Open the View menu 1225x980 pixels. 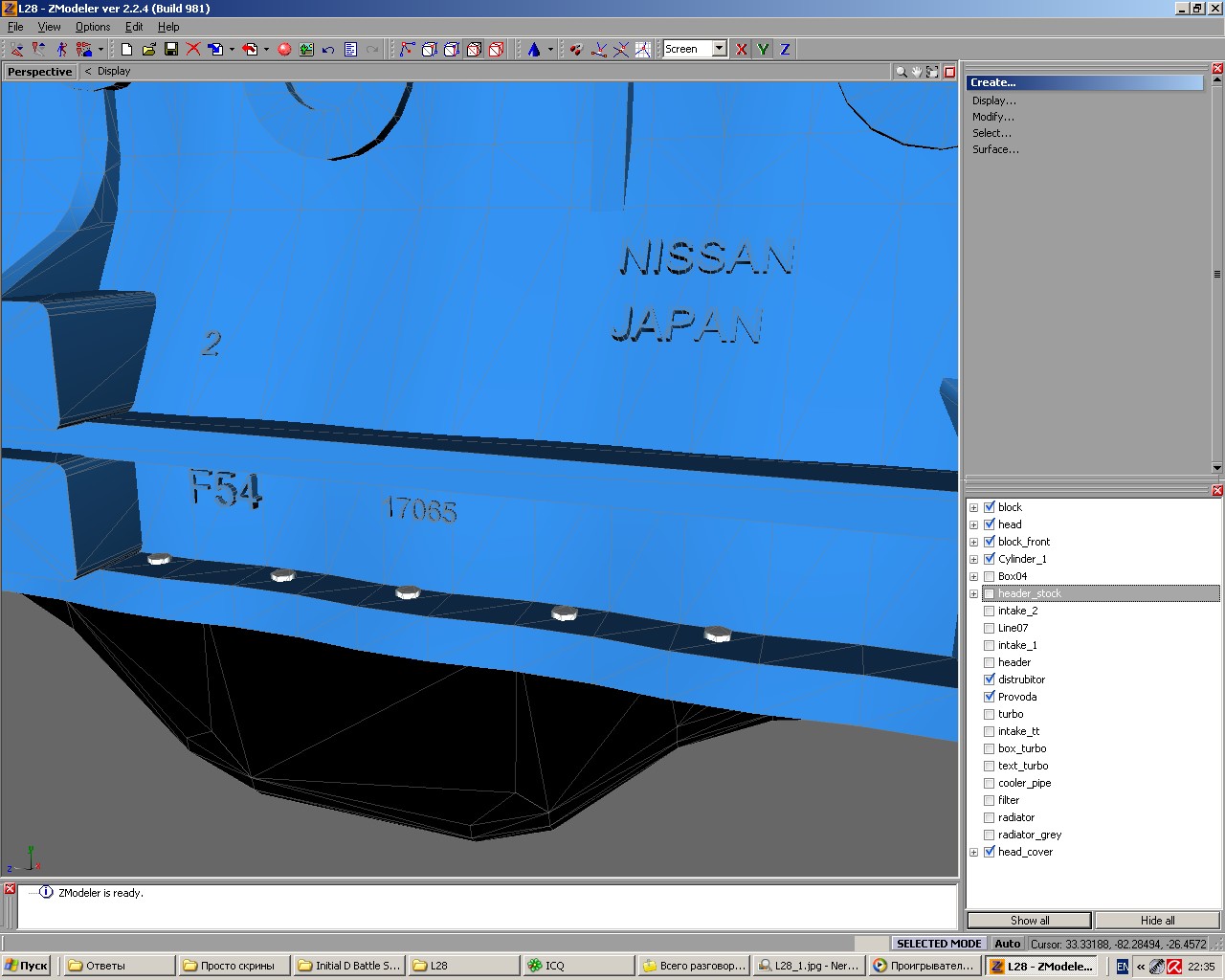coord(49,27)
